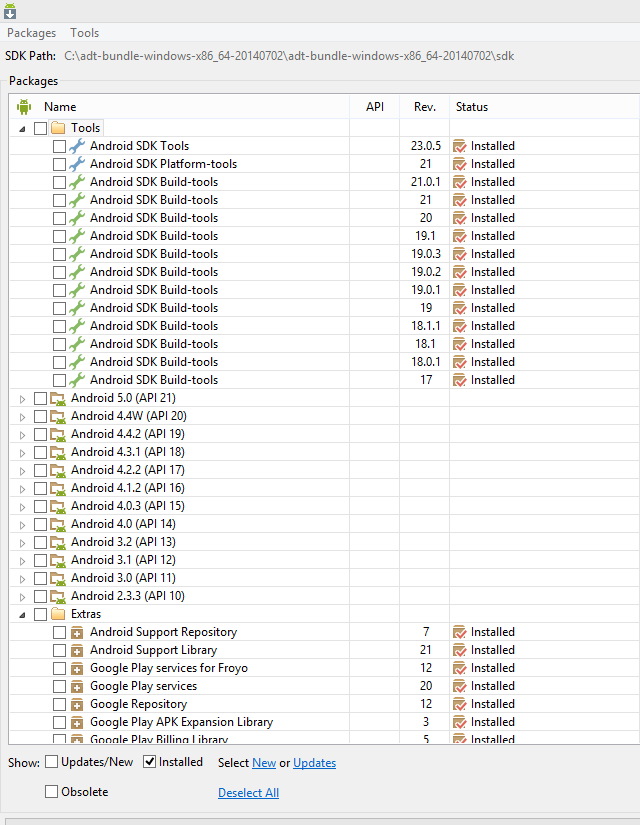Expand the Android 4.4W (API 20) node
640x825 pixels.
coord(22,417)
